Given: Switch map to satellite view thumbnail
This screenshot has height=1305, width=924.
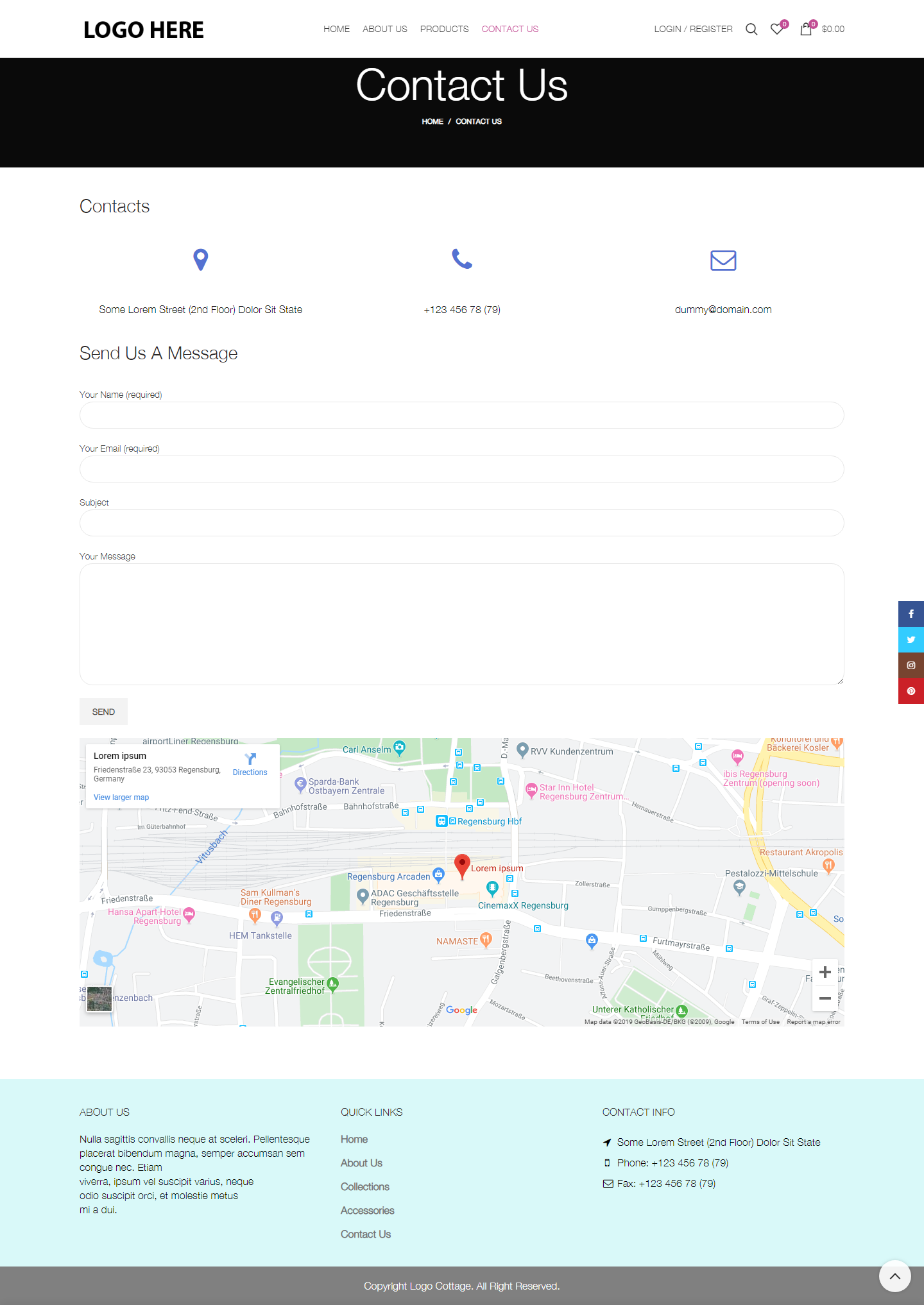Looking at the screenshot, I should tap(99, 999).
